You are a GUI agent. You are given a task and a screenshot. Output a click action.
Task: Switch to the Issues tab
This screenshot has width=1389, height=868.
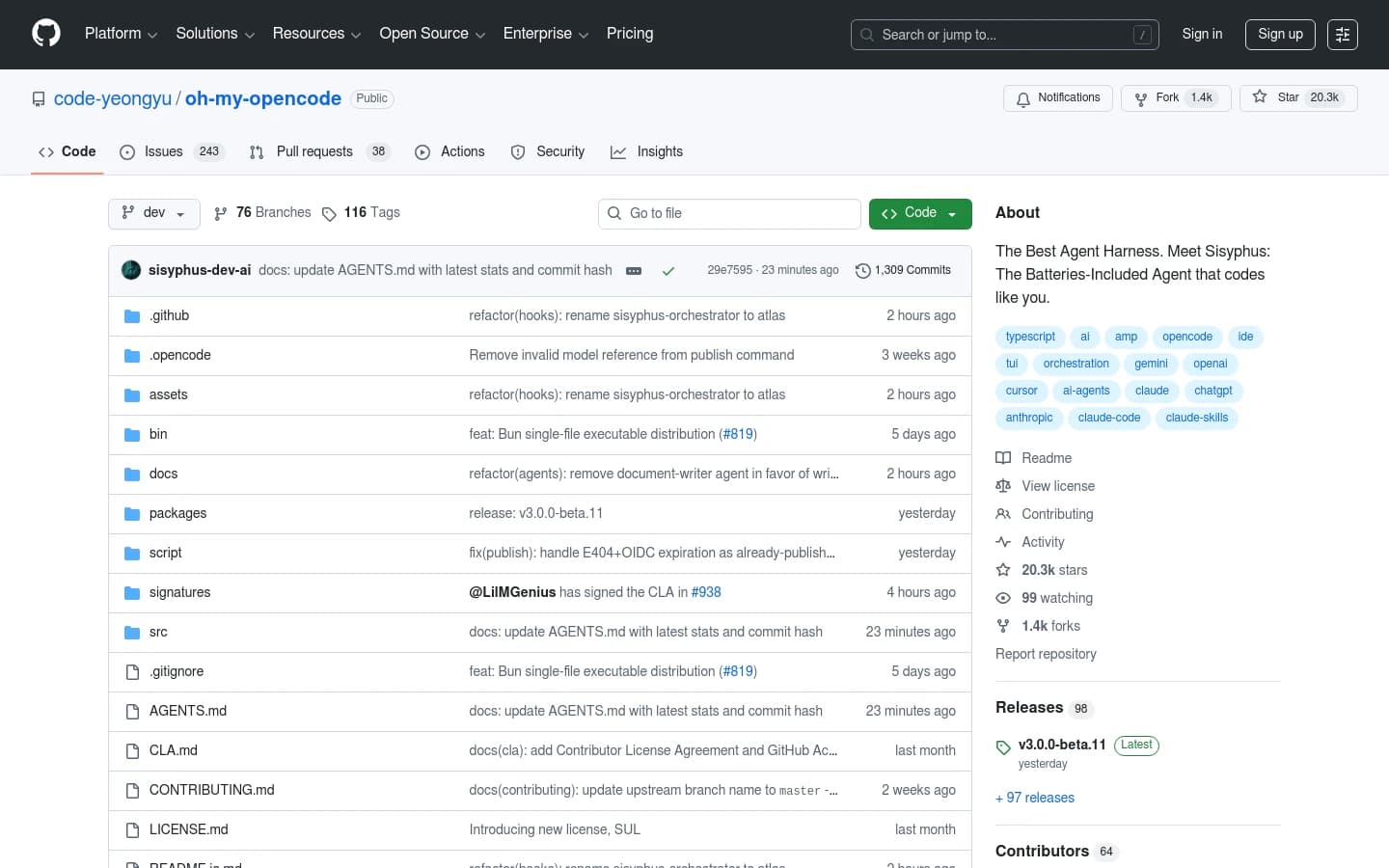[x=163, y=151]
